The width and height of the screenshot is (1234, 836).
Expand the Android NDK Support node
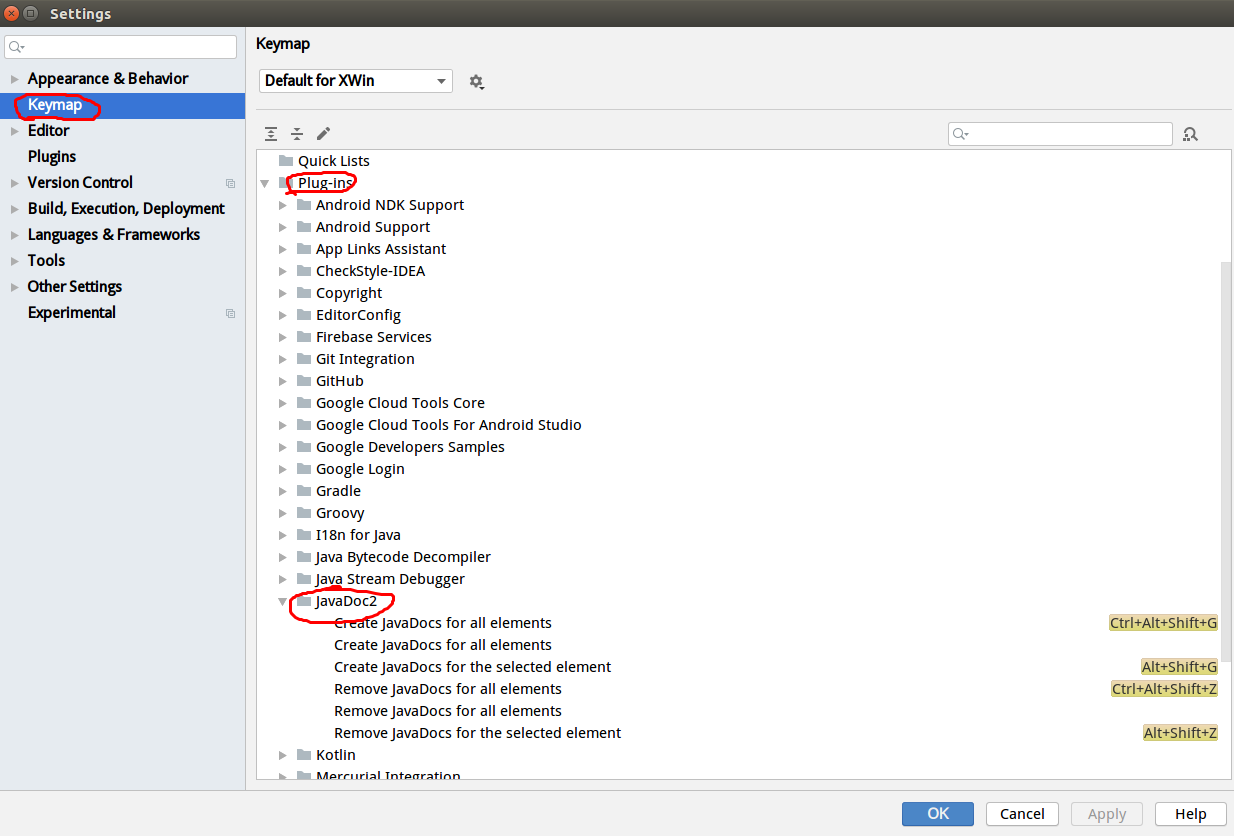pos(283,204)
